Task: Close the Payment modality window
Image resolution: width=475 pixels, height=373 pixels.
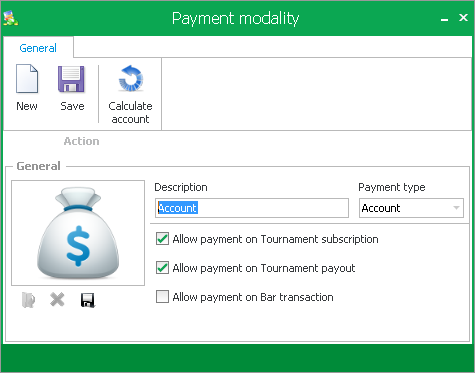Action: tap(463, 17)
